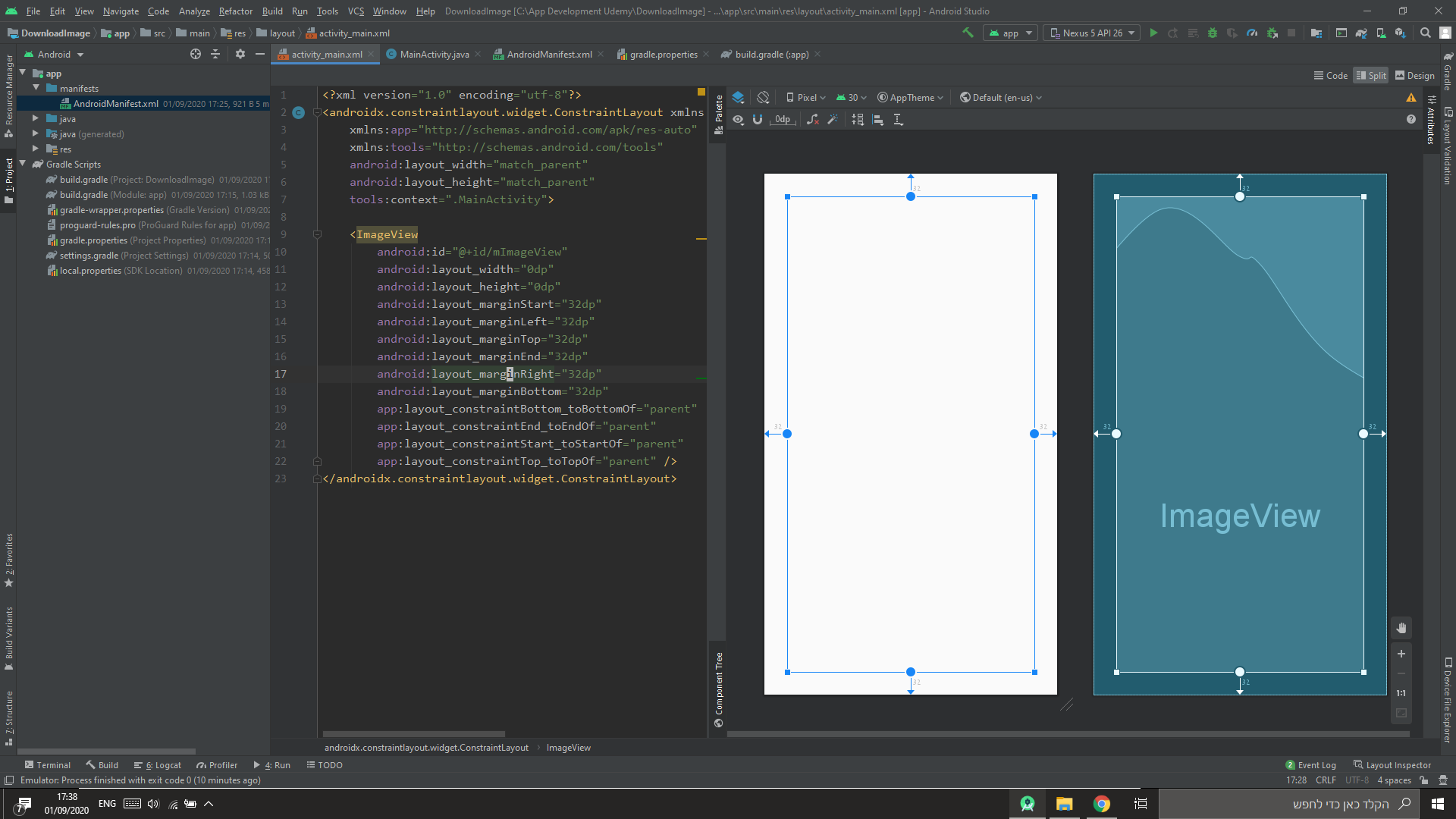The height and width of the screenshot is (819, 1456).
Task: Click the green Debug bug icon
Action: 1213,33
